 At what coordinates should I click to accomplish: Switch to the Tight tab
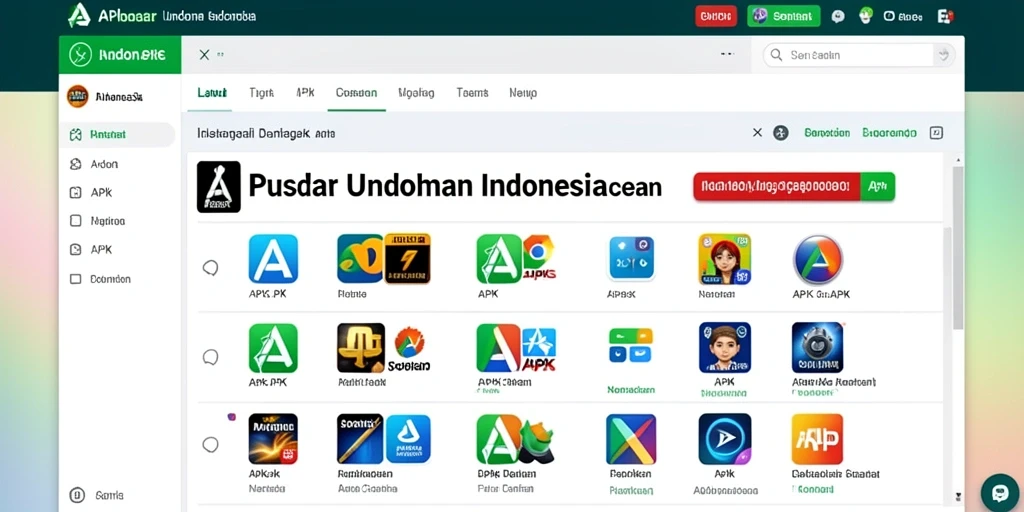click(261, 93)
